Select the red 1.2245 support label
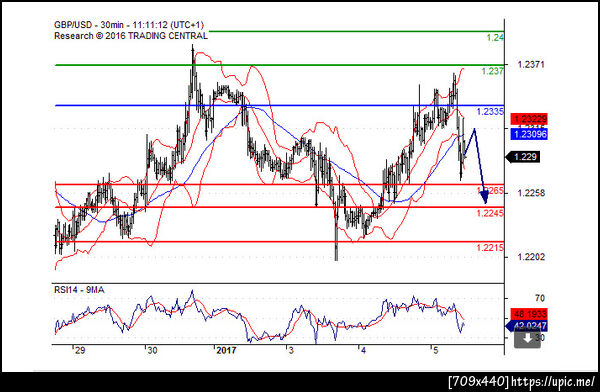This screenshot has height=392, width=600. [490, 213]
